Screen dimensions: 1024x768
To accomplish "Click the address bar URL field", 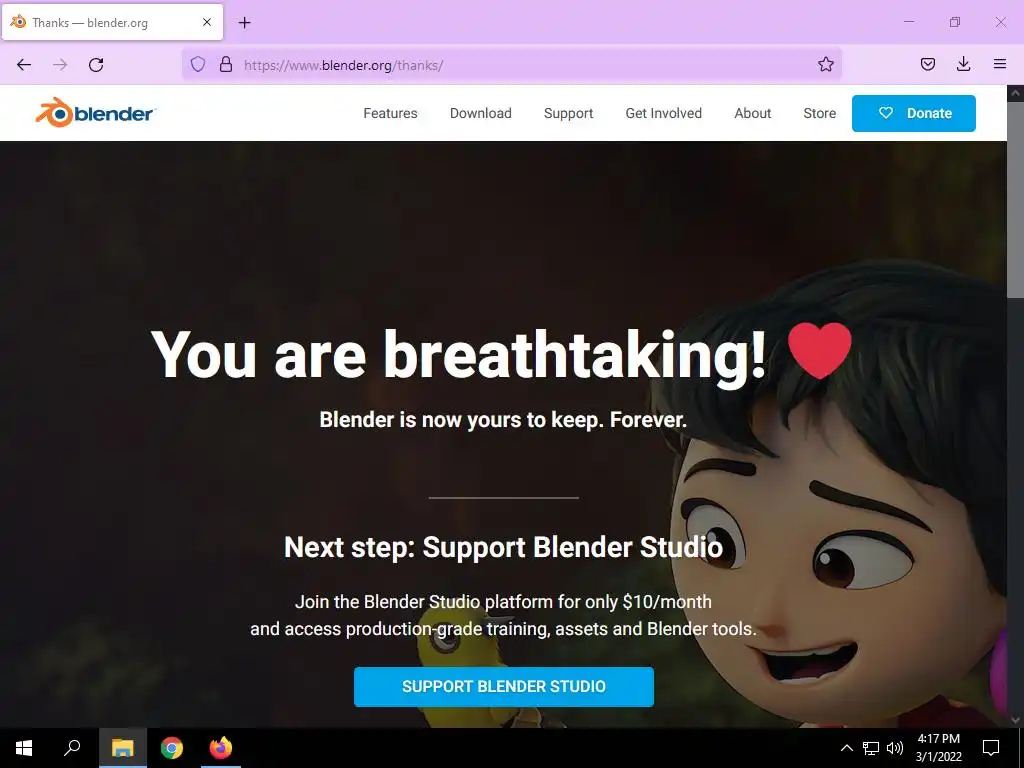I will (x=511, y=65).
